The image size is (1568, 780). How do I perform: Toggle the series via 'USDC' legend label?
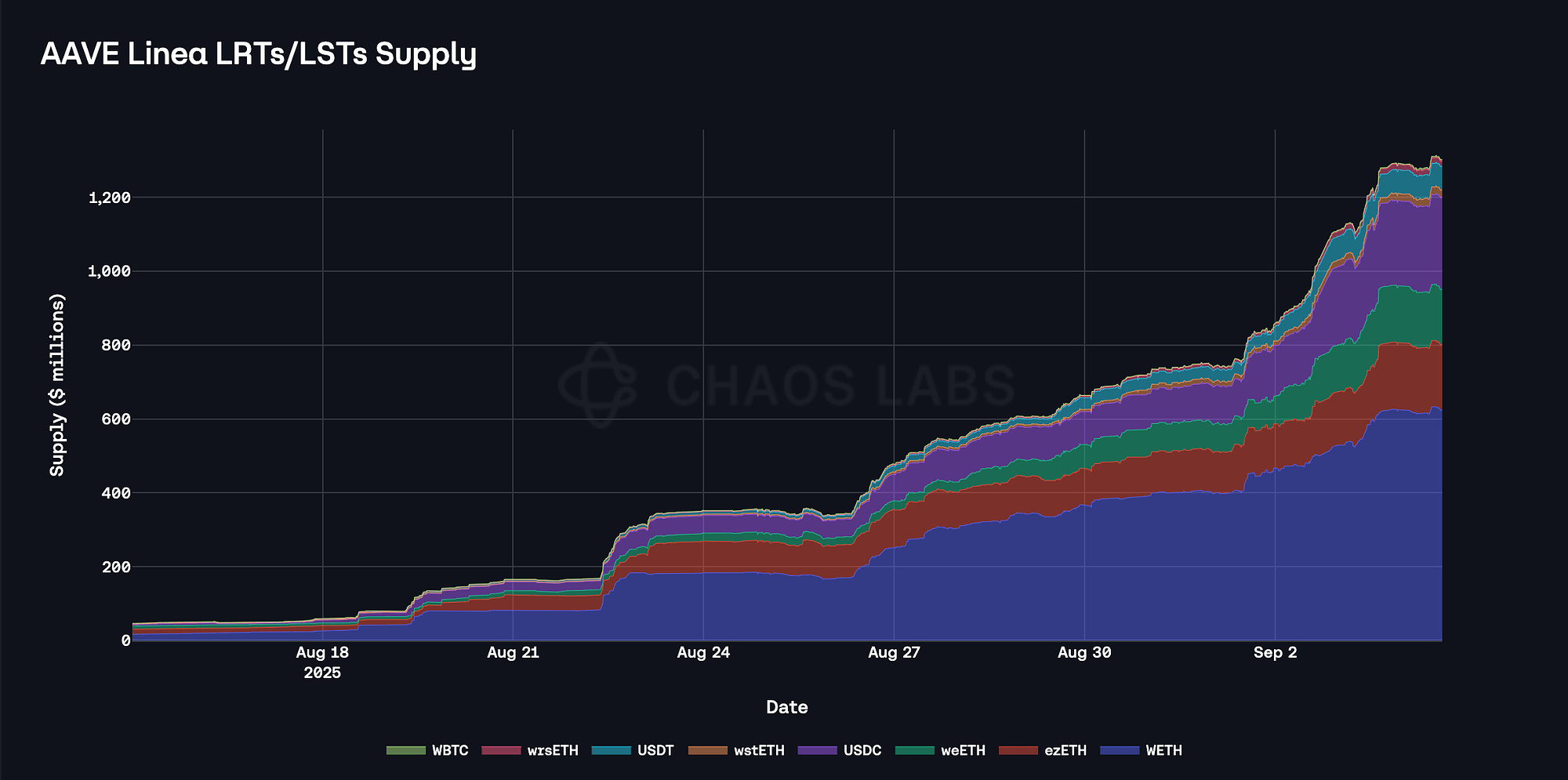[x=862, y=750]
